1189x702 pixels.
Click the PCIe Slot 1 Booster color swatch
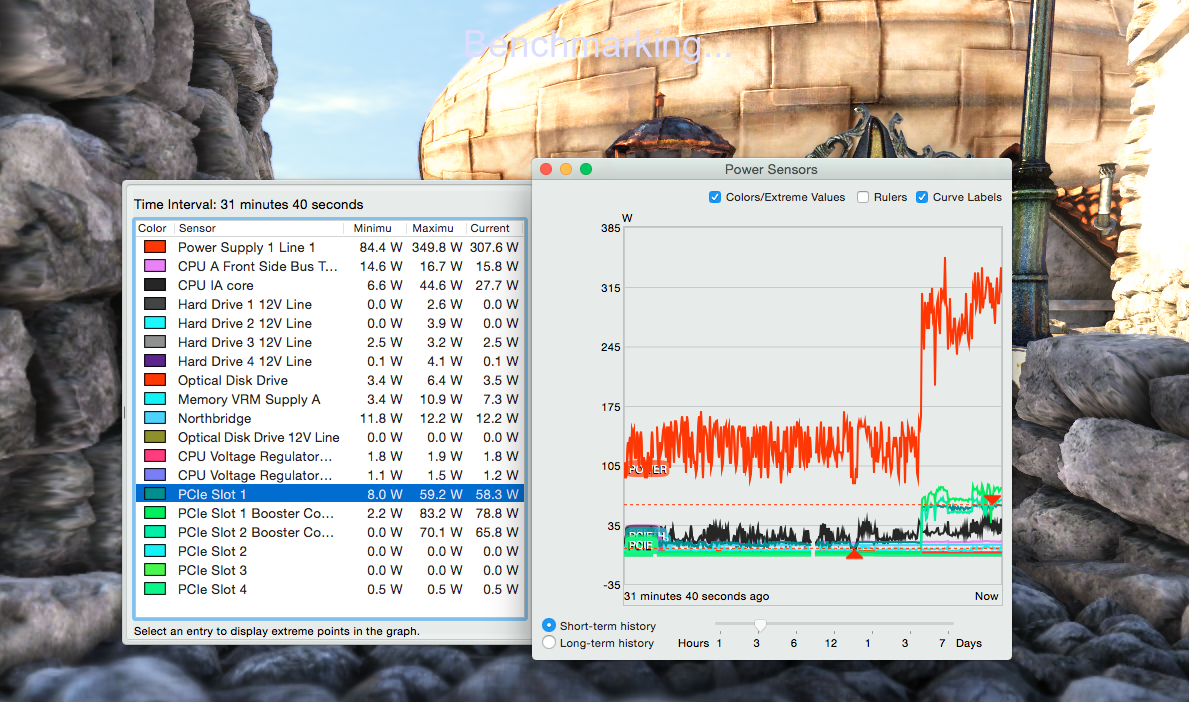pos(155,512)
